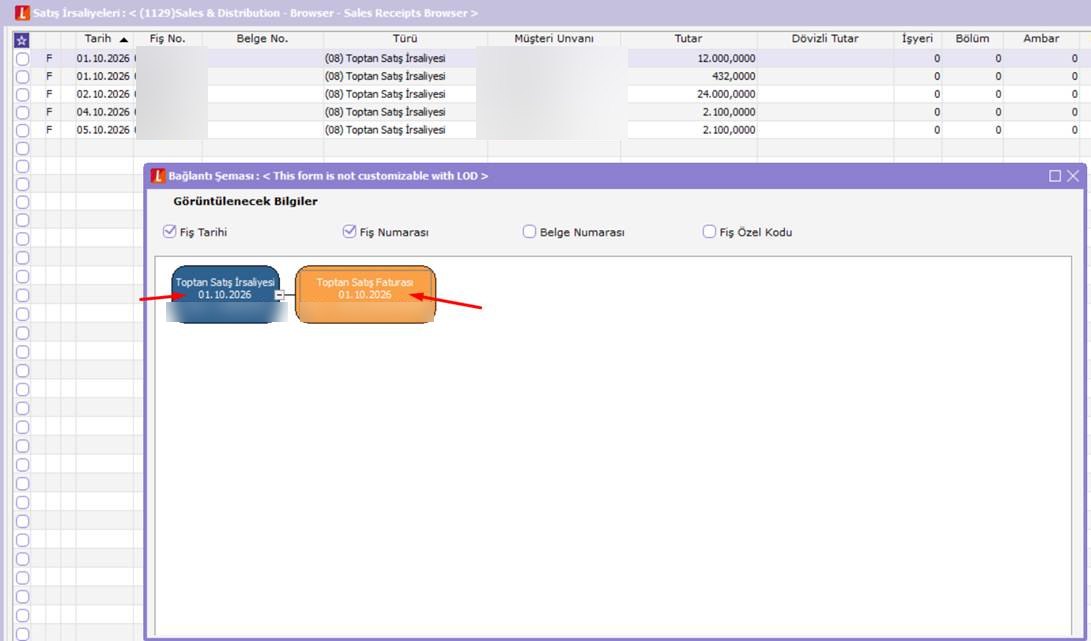Viewport: 1091px width, 641px height.
Task: Click the Tutar column header
Action: [x=688, y=39]
